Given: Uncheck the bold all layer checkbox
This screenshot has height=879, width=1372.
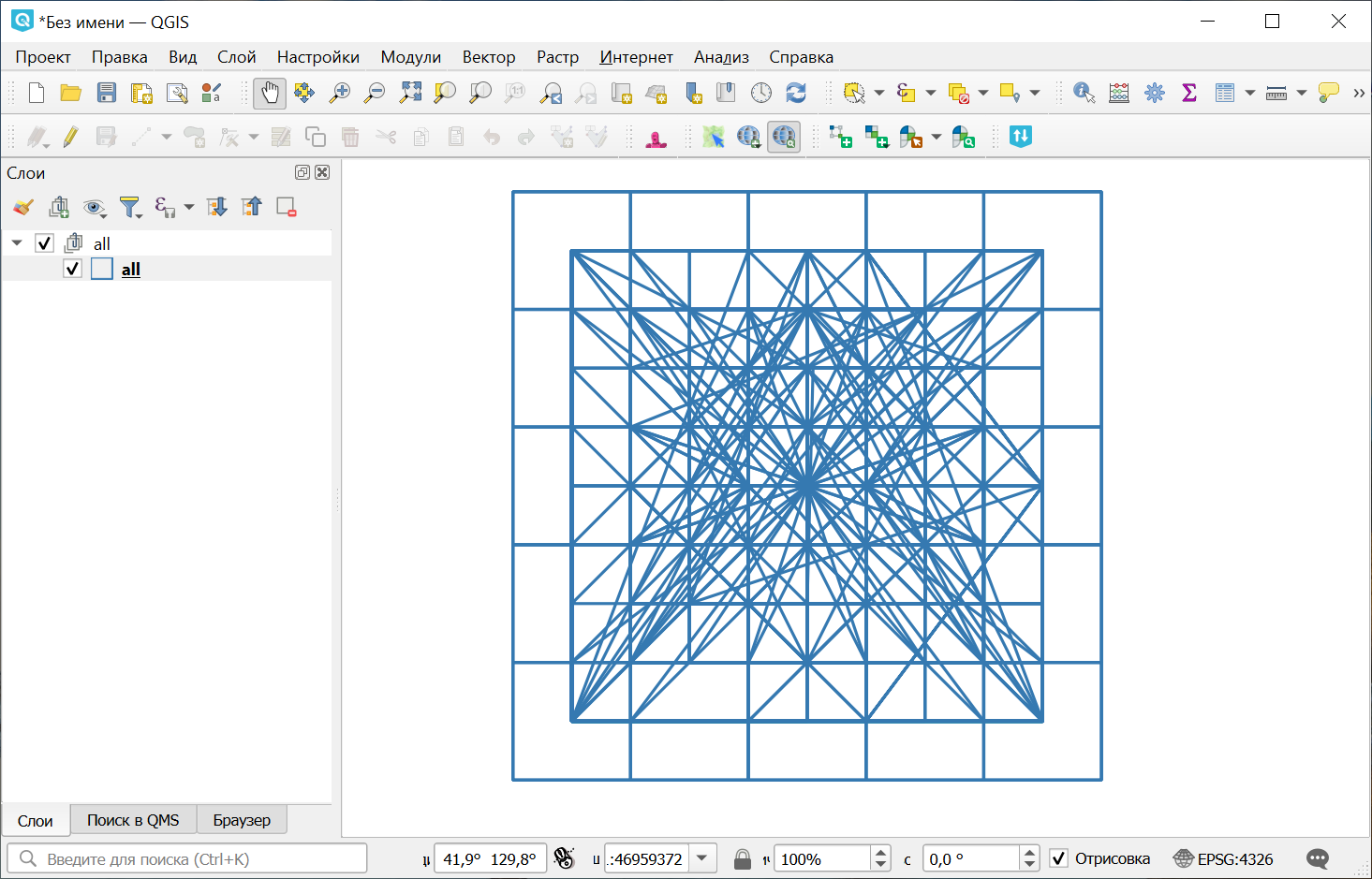Looking at the screenshot, I should 73,270.
